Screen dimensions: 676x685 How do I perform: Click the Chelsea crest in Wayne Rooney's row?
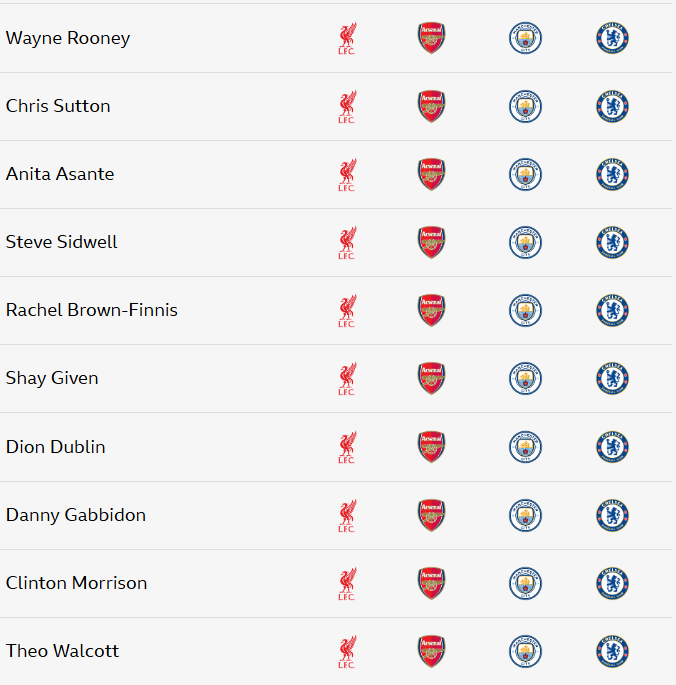[612, 39]
